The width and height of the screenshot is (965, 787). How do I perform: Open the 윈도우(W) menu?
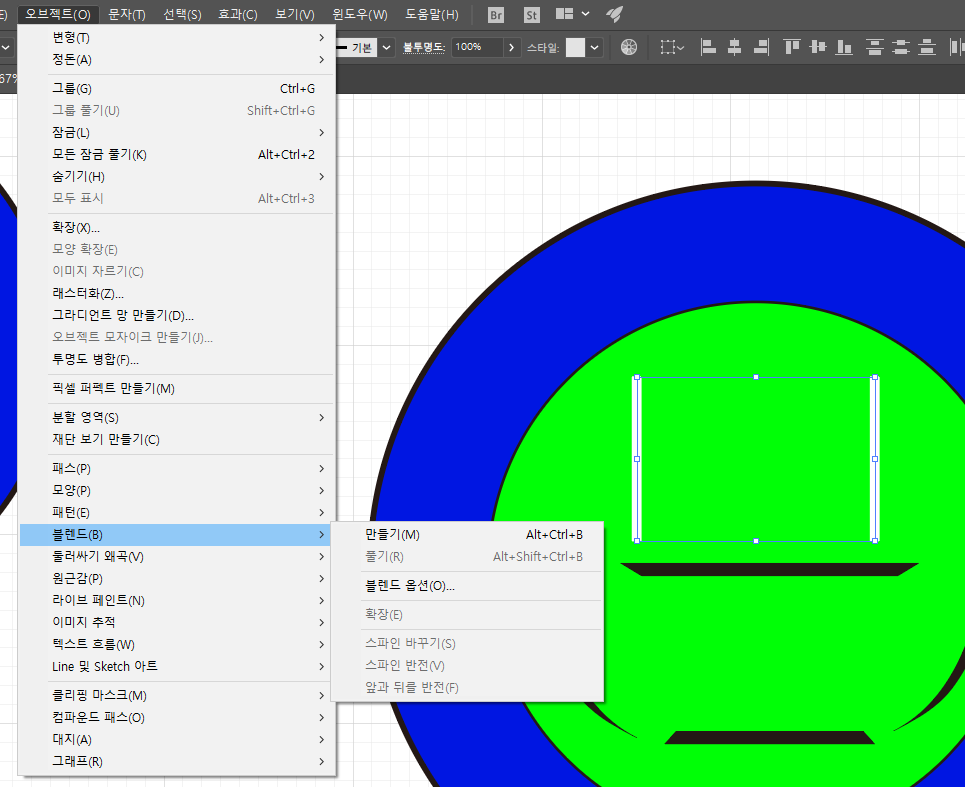click(x=360, y=14)
